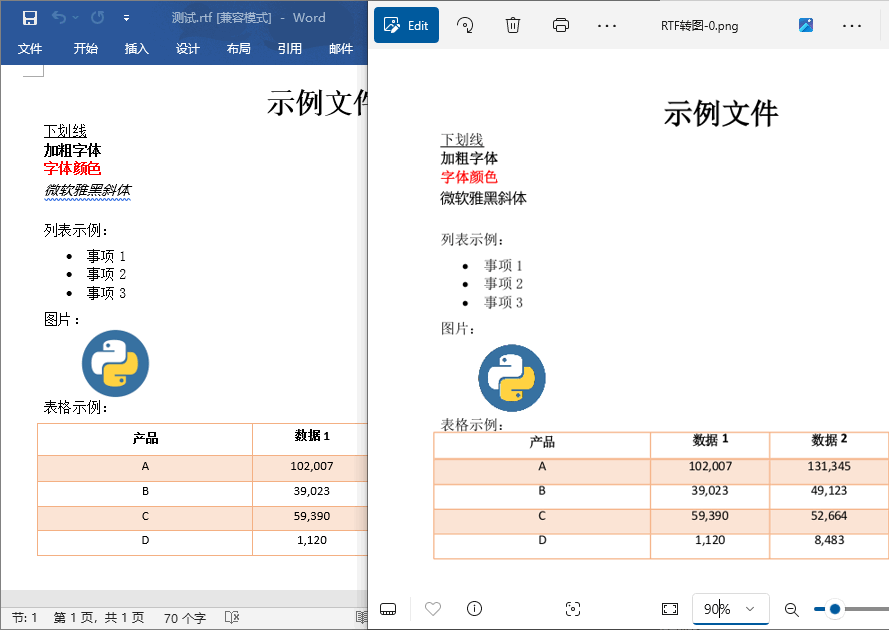The height and width of the screenshot is (630, 889).
Task: Toggle the filmstrip view in Photos
Action: tap(389, 609)
